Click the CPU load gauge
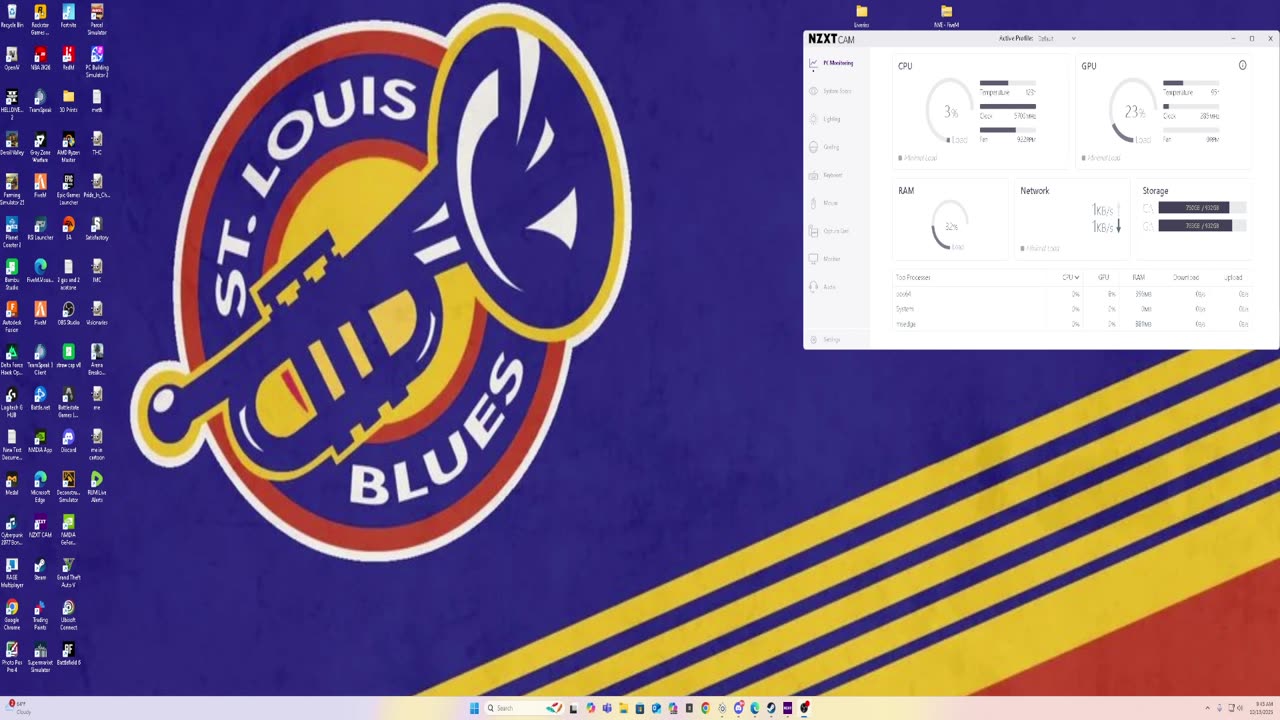The width and height of the screenshot is (1280, 720). (x=950, y=112)
